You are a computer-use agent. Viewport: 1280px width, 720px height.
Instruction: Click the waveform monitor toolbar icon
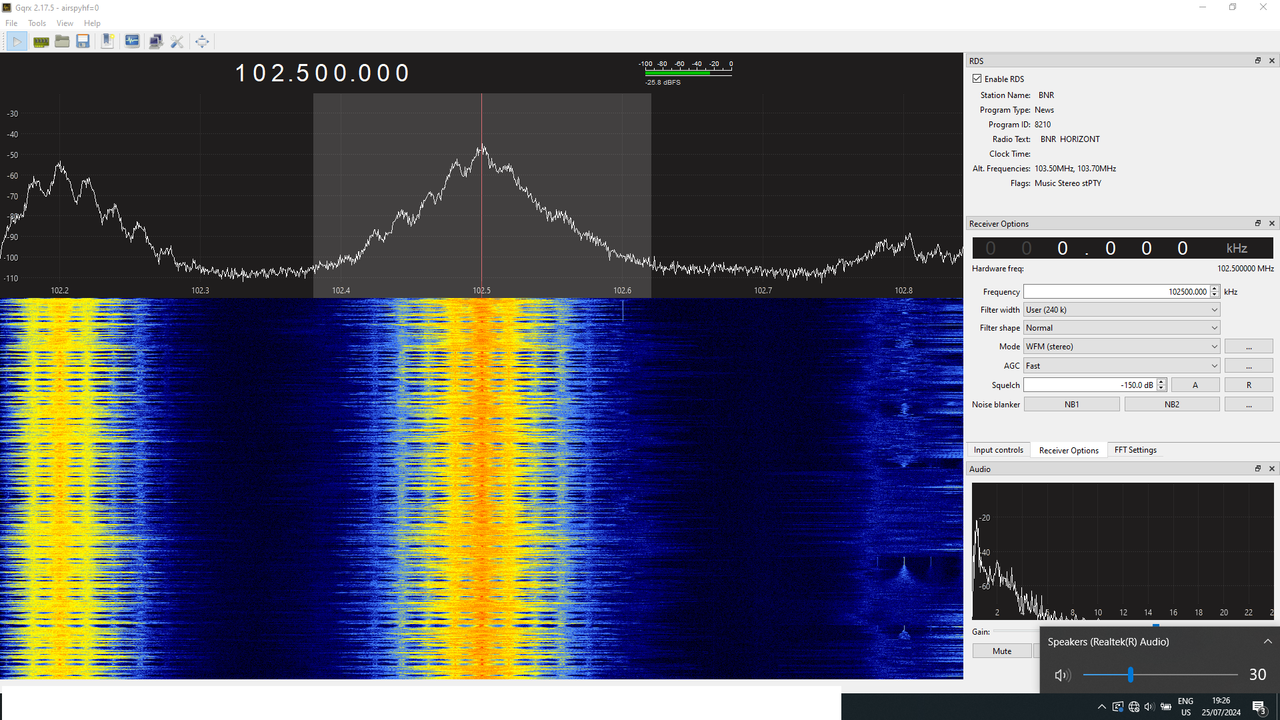click(x=132, y=41)
